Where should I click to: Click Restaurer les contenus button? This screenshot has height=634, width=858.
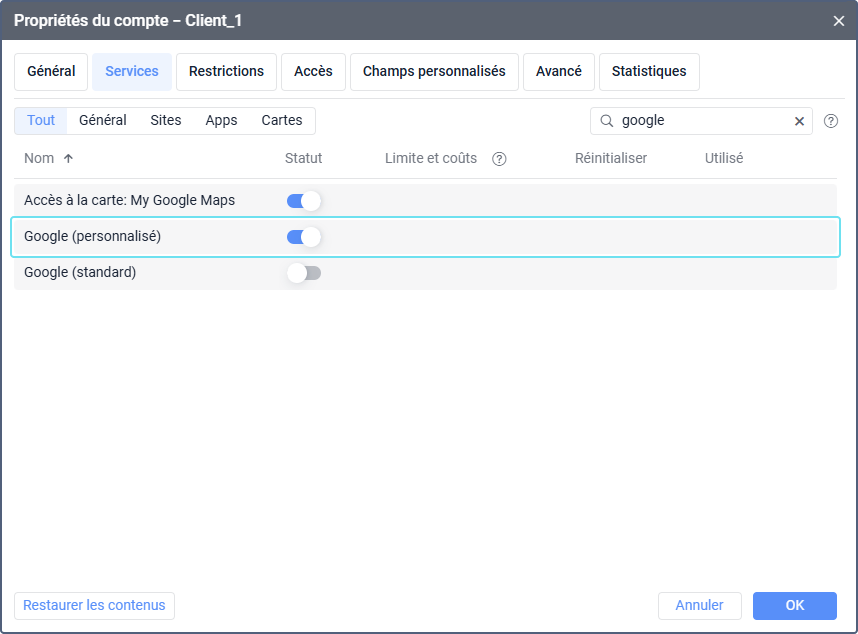tap(94, 606)
